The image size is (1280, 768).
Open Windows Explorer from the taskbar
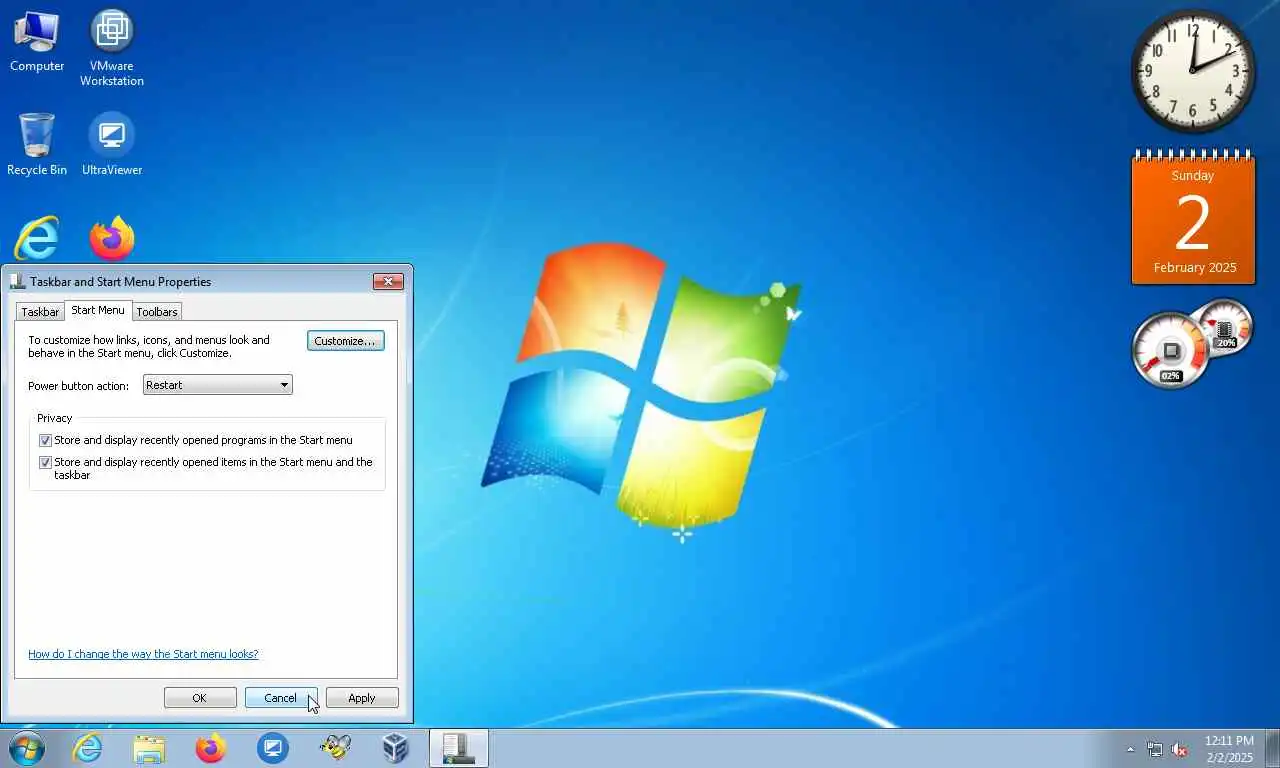(x=149, y=748)
